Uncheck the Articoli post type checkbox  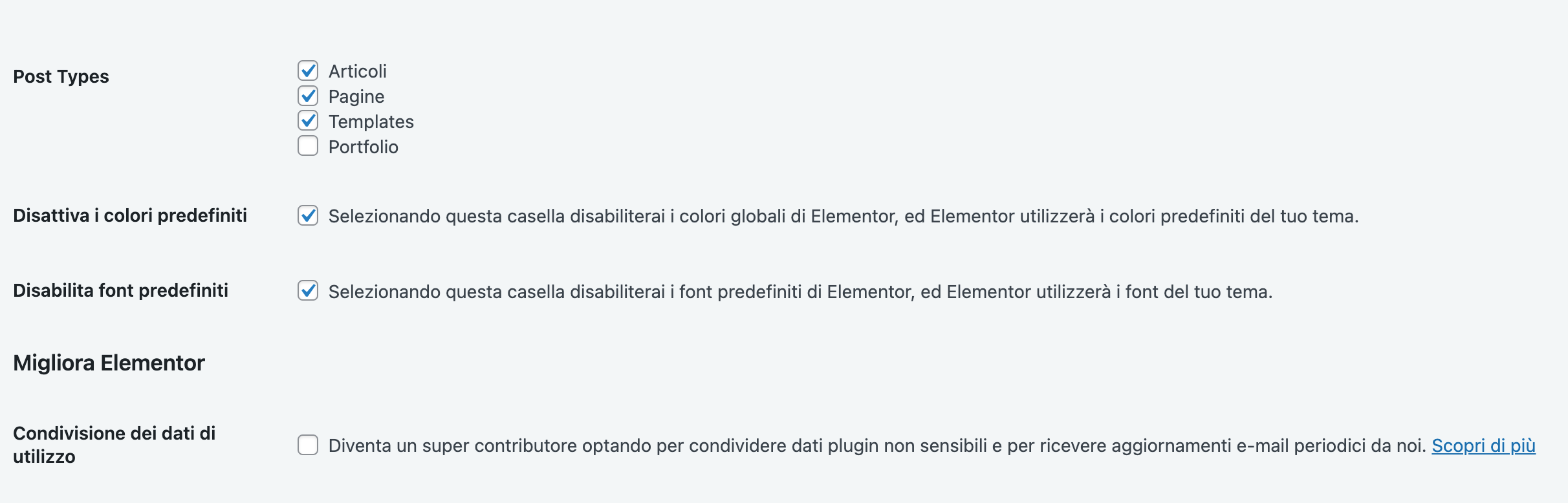pos(308,70)
